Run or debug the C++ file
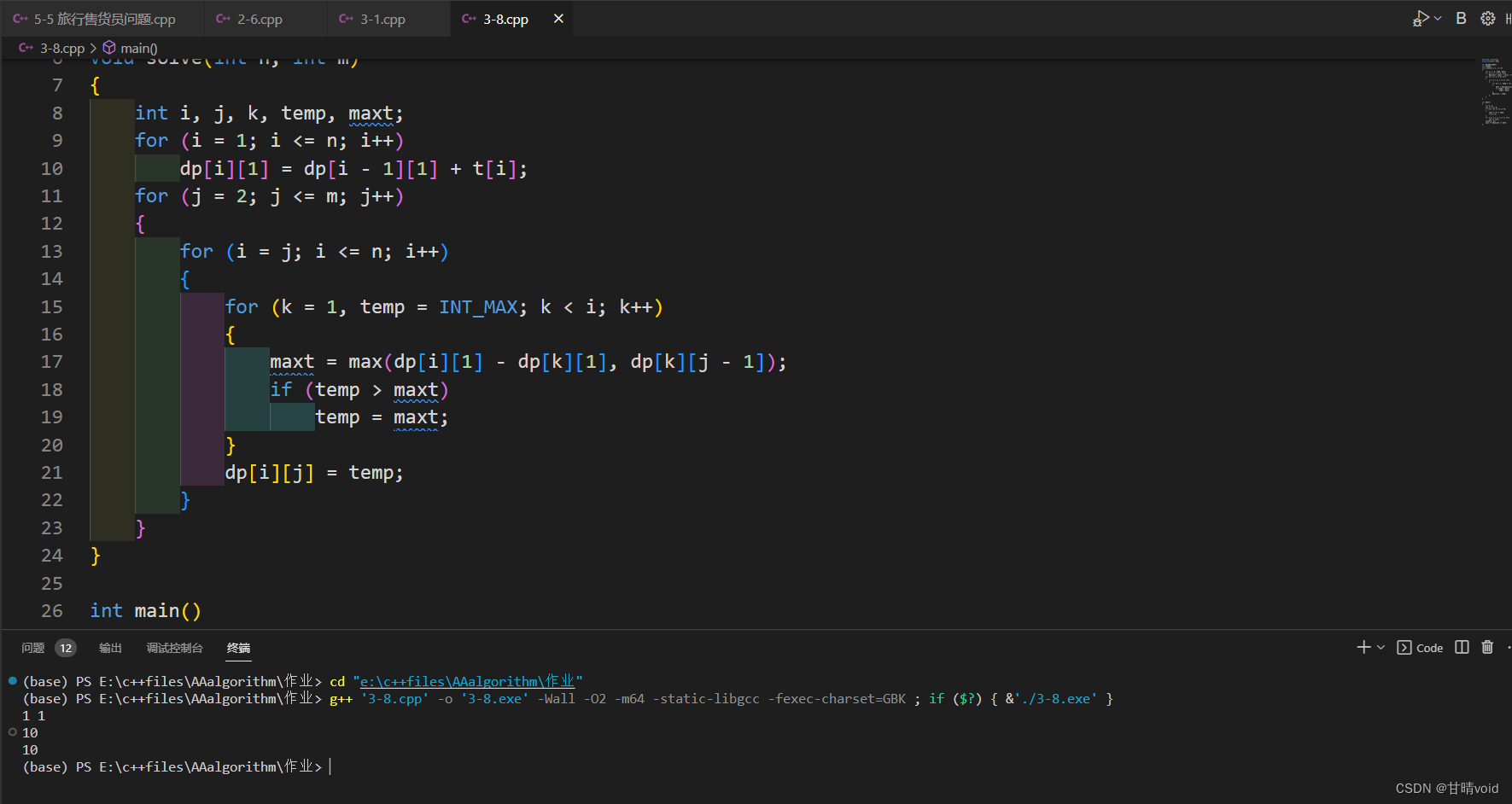The width and height of the screenshot is (1512, 804). (x=1421, y=19)
